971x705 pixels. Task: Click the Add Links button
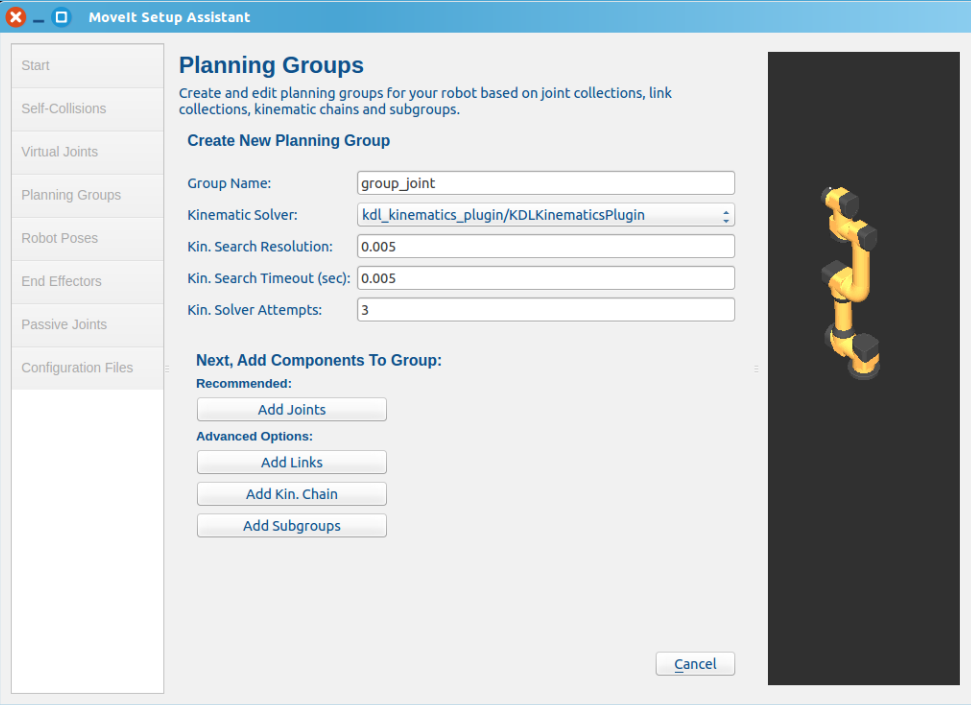pyautogui.click(x=292, y=462)
